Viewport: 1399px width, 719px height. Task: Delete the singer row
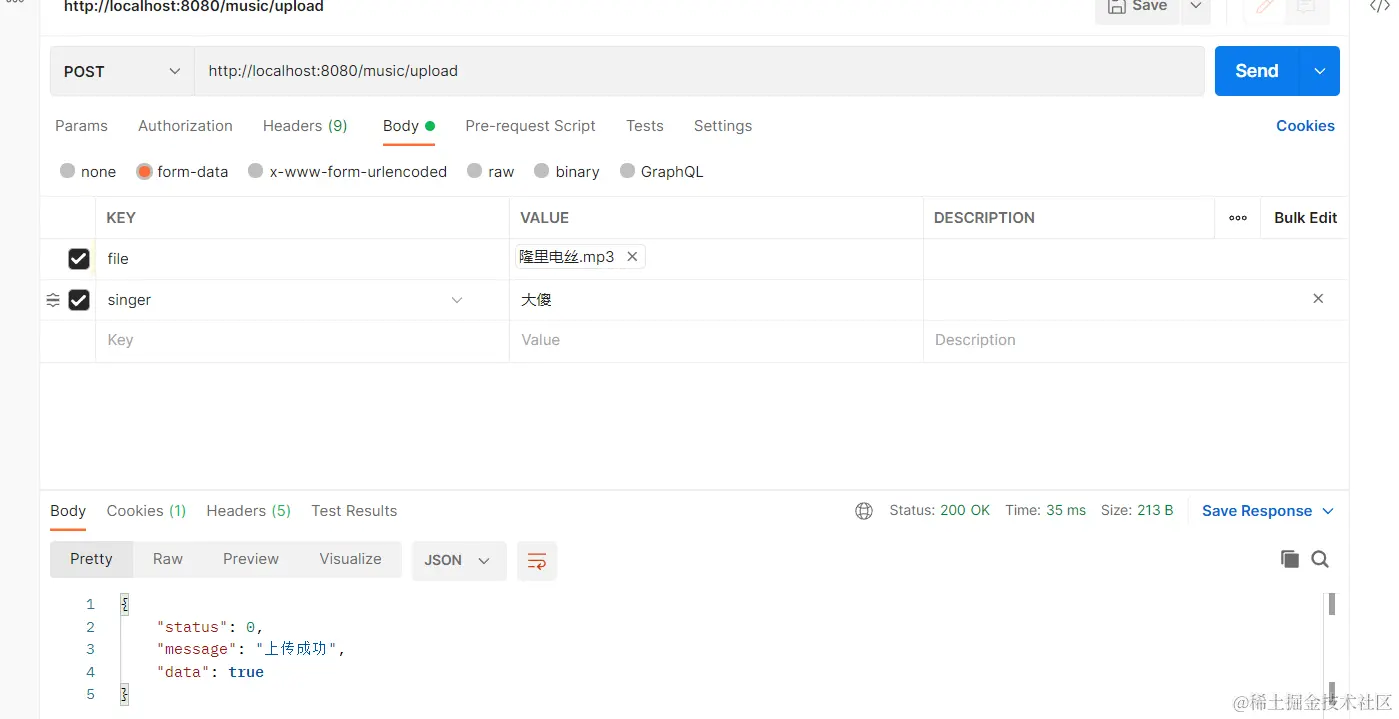(x=1318, y=299)
